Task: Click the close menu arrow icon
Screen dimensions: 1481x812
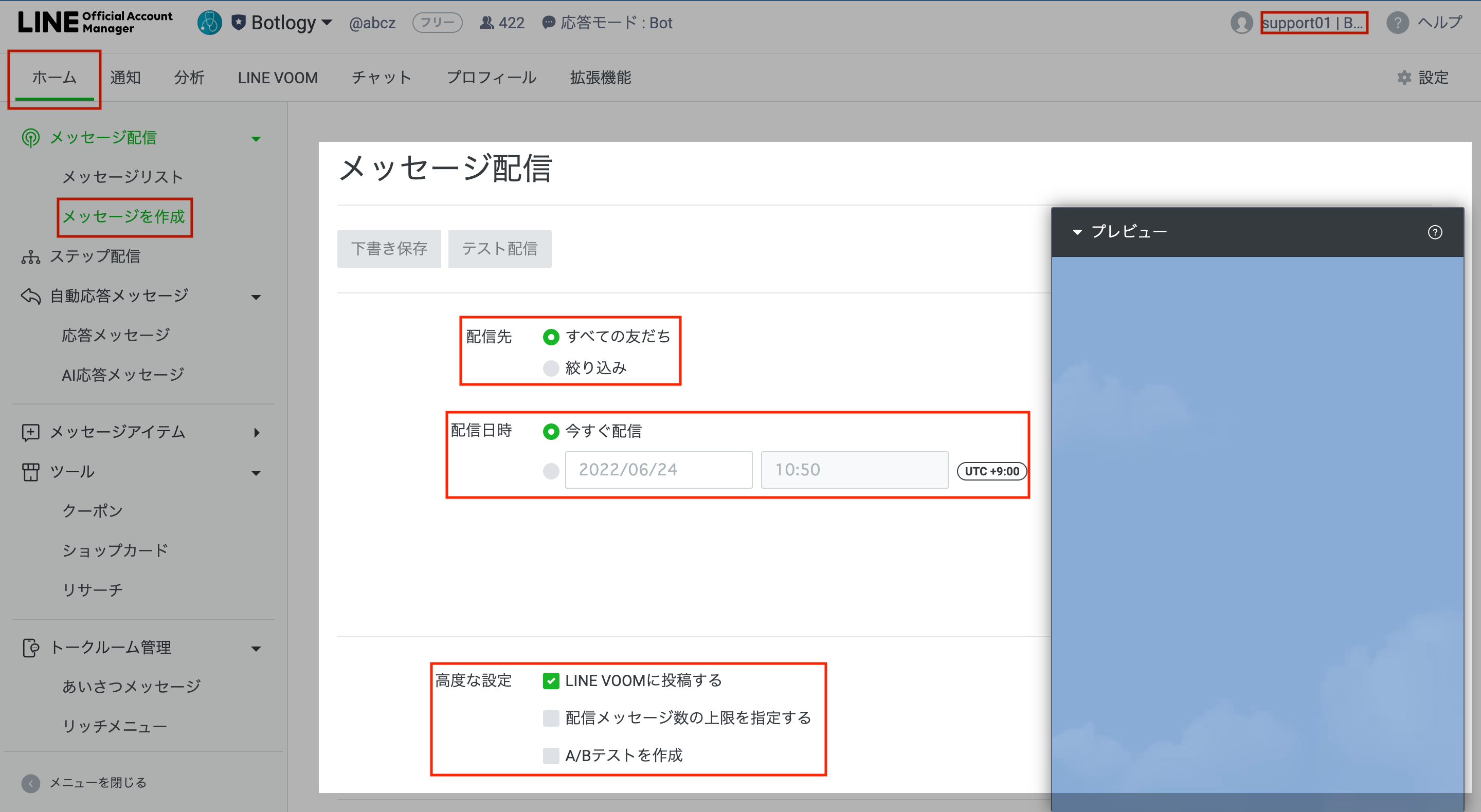Action: point(30,783)
